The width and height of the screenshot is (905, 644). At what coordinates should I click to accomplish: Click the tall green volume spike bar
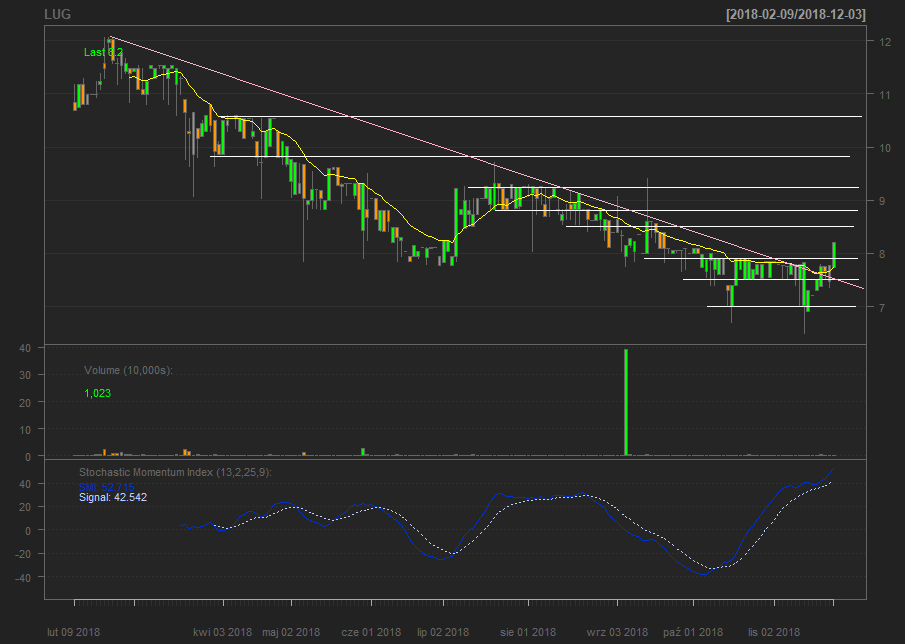pos(626,402)
